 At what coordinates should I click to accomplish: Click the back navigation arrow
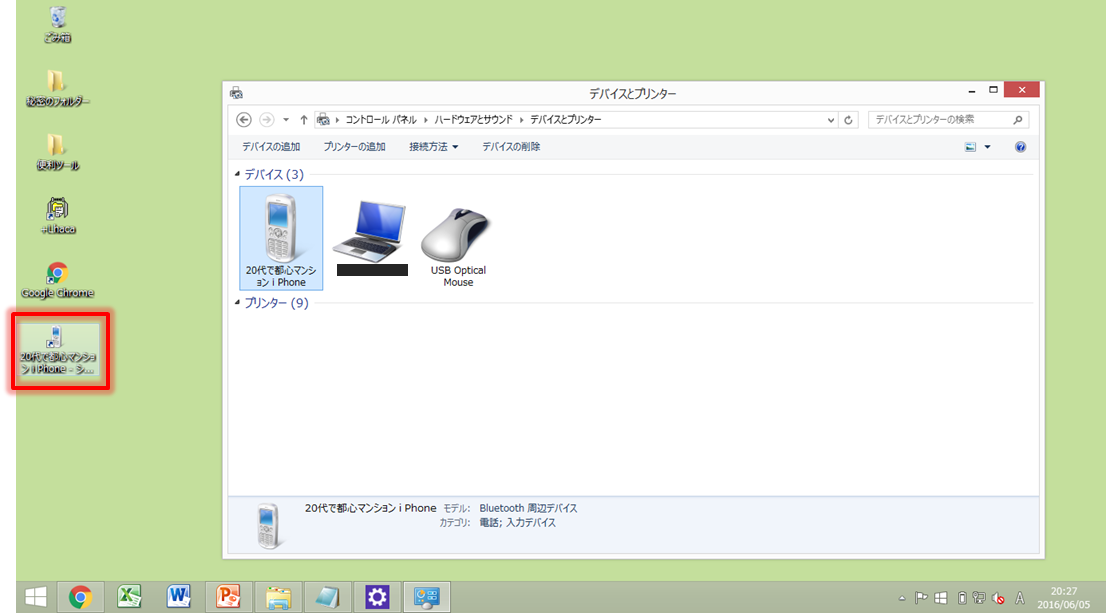pos(244,120)
